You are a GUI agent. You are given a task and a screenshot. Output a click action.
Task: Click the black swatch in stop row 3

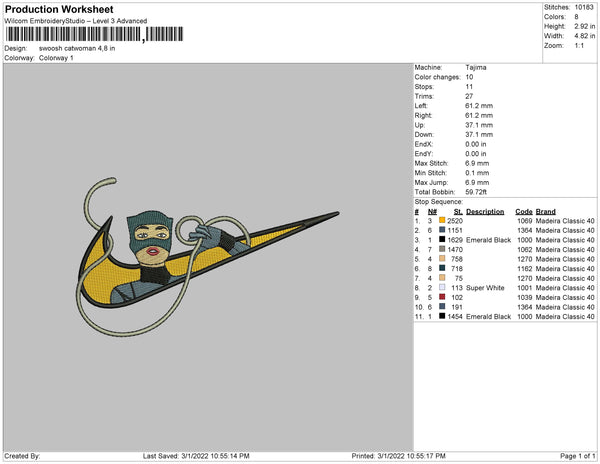pos(442,239)
